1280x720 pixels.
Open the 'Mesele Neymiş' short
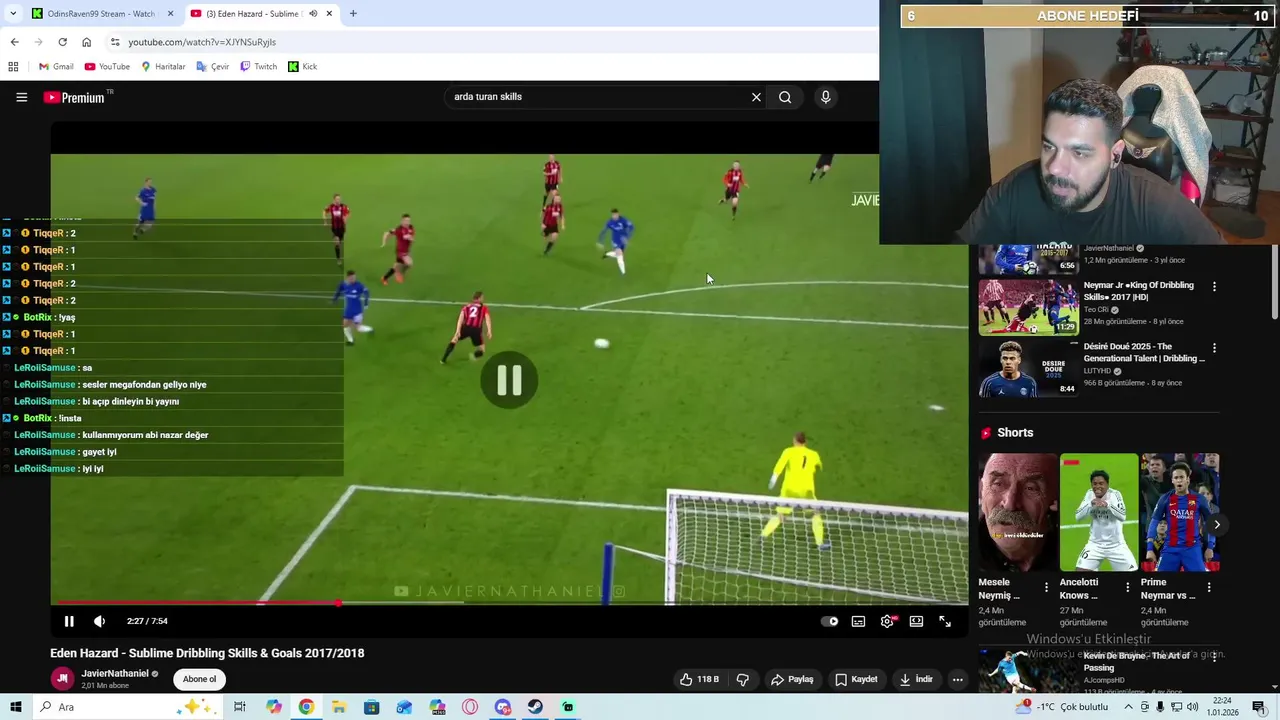1018,512
